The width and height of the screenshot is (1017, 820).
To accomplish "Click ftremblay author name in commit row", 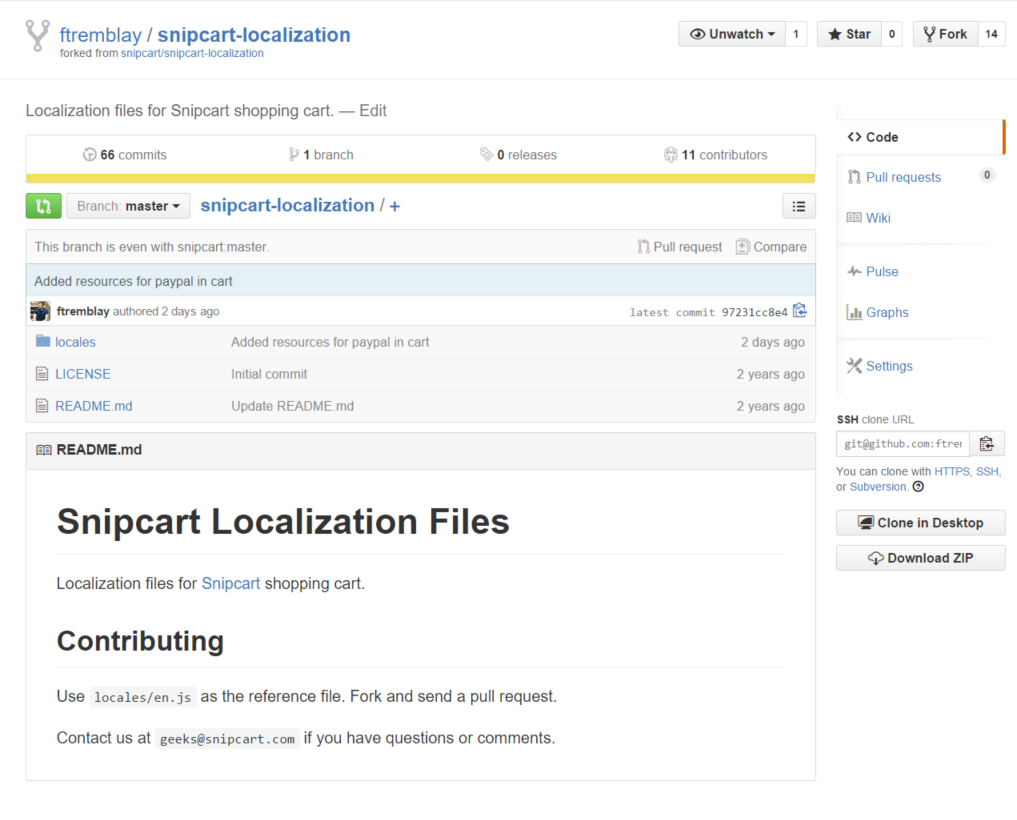I will [83, 311].
